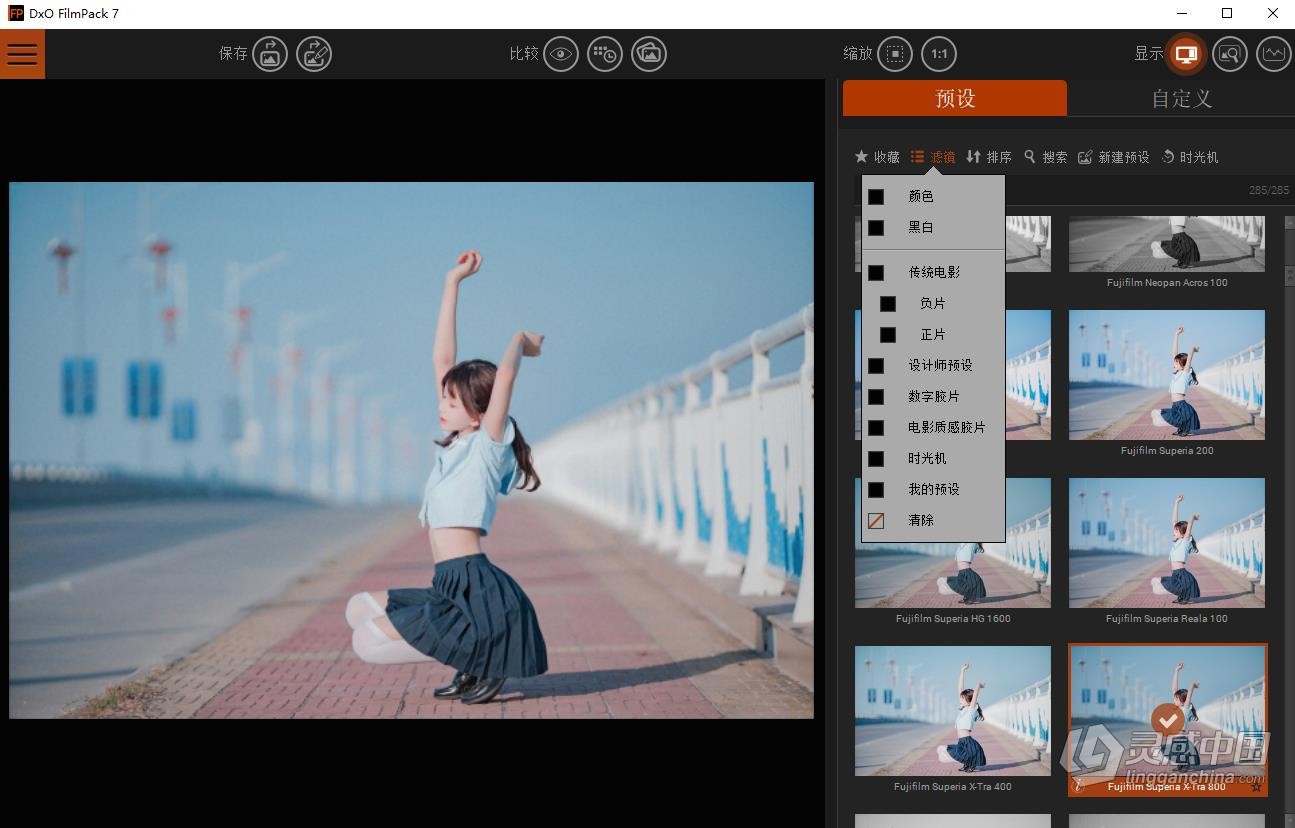1295x828 pixels.
Task: Check the 颜色 filter checkbox
Action: (876, 197)
